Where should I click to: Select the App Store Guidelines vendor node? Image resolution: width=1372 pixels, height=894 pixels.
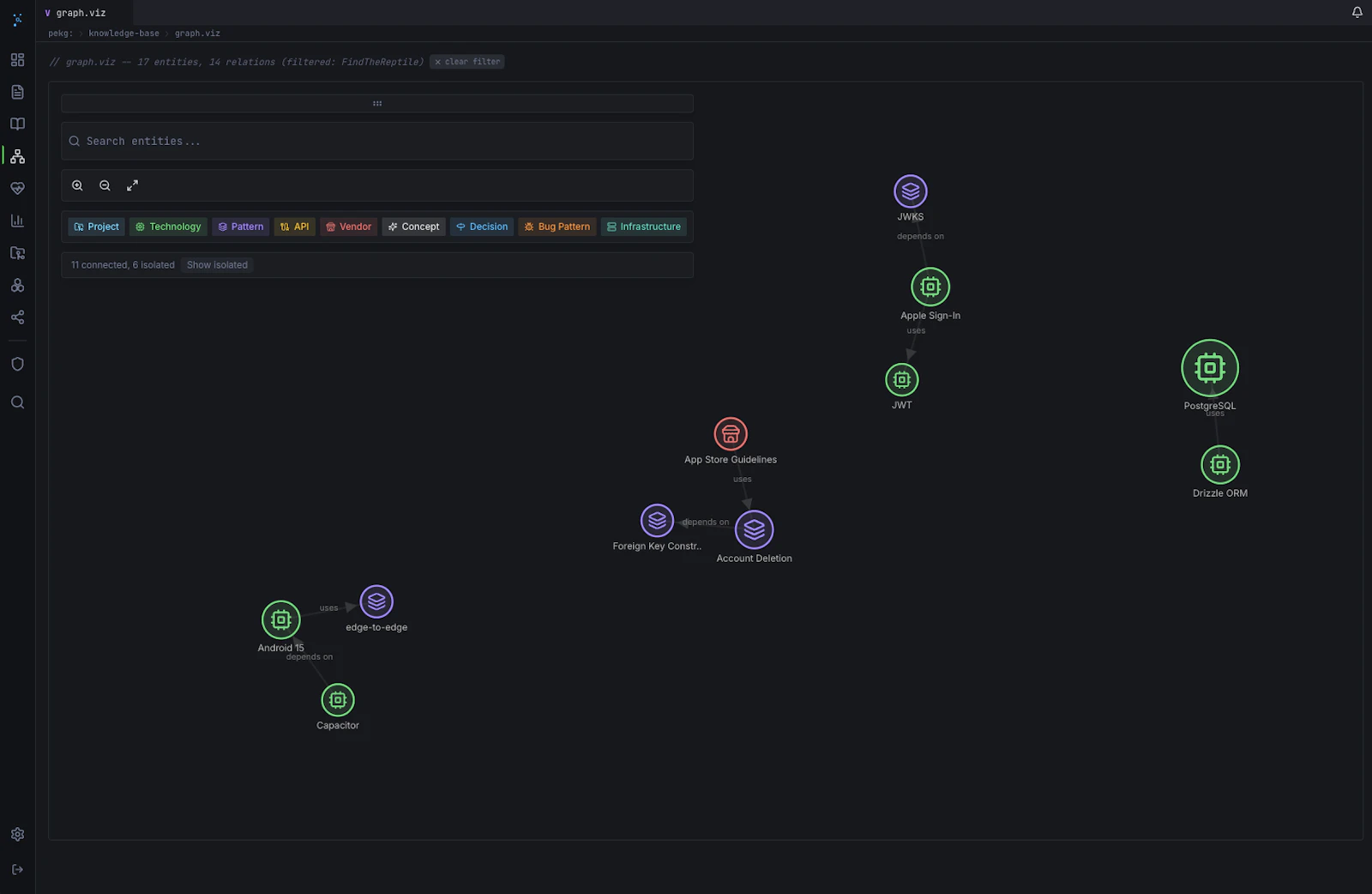pos(731,434)
